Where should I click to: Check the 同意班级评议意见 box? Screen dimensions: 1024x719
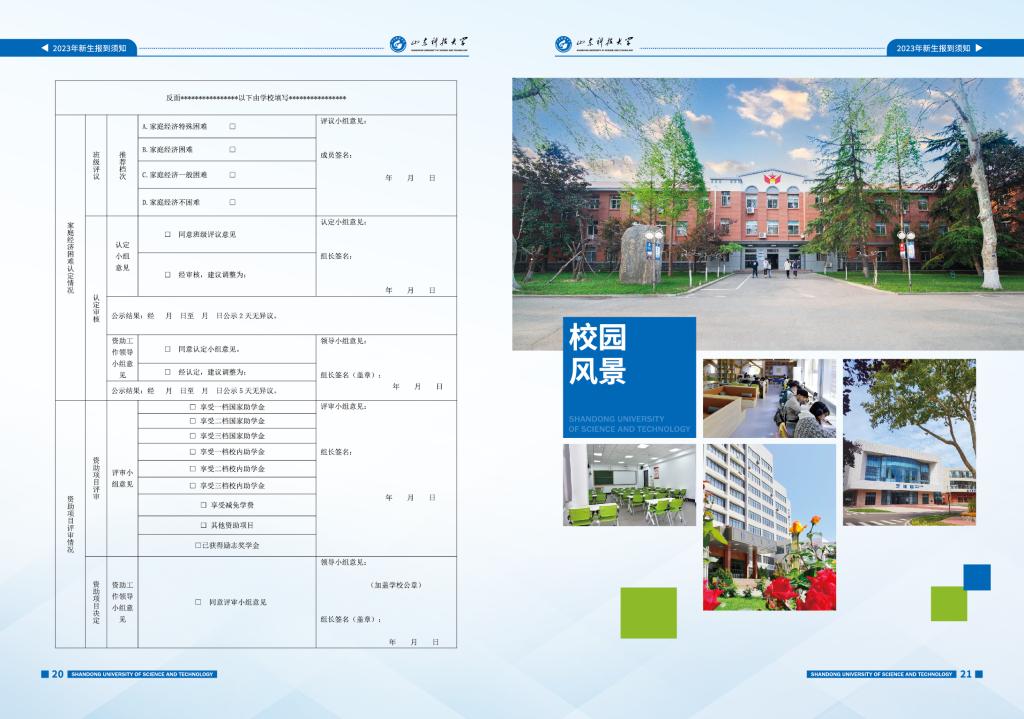(x=168, y=234)
